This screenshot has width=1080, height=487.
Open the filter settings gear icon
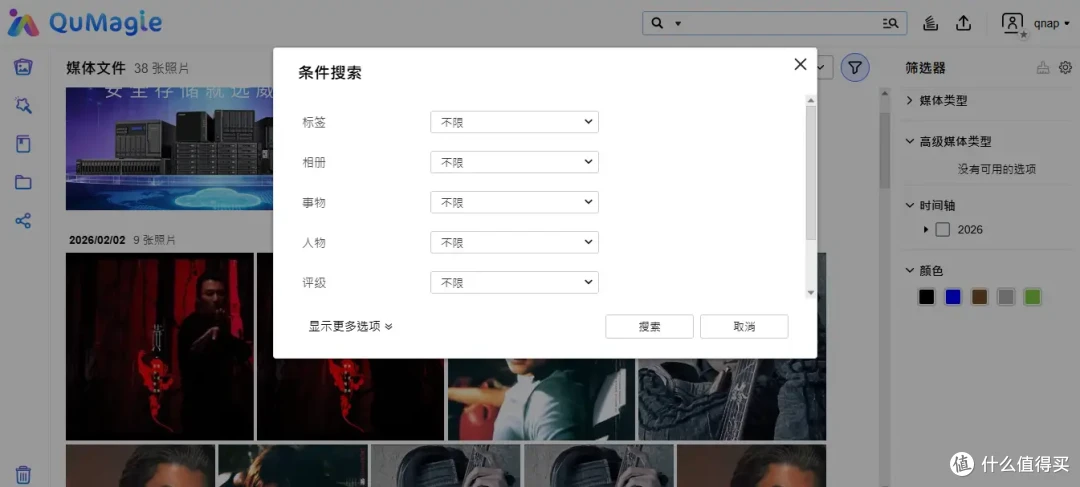(1066, 68)
